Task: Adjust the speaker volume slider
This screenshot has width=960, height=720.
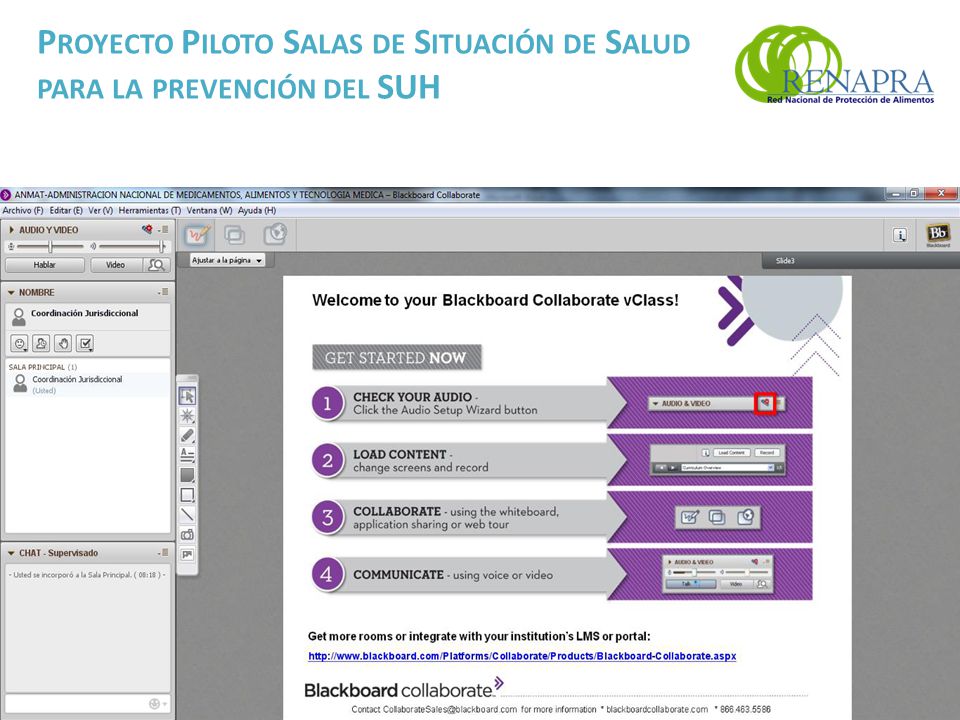Action: point(132,247)
